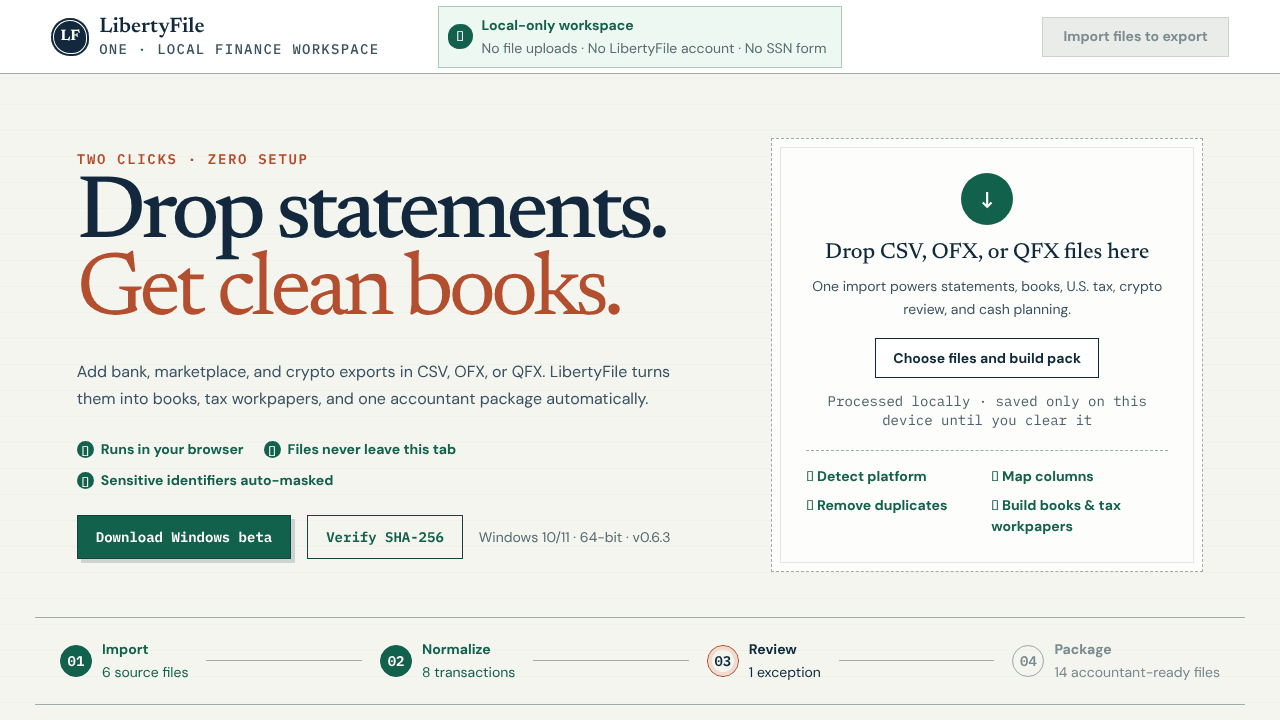Viewport: 1280px width, 720px height.
Task: Click the '6 source files' text
Action: [145, 673]
